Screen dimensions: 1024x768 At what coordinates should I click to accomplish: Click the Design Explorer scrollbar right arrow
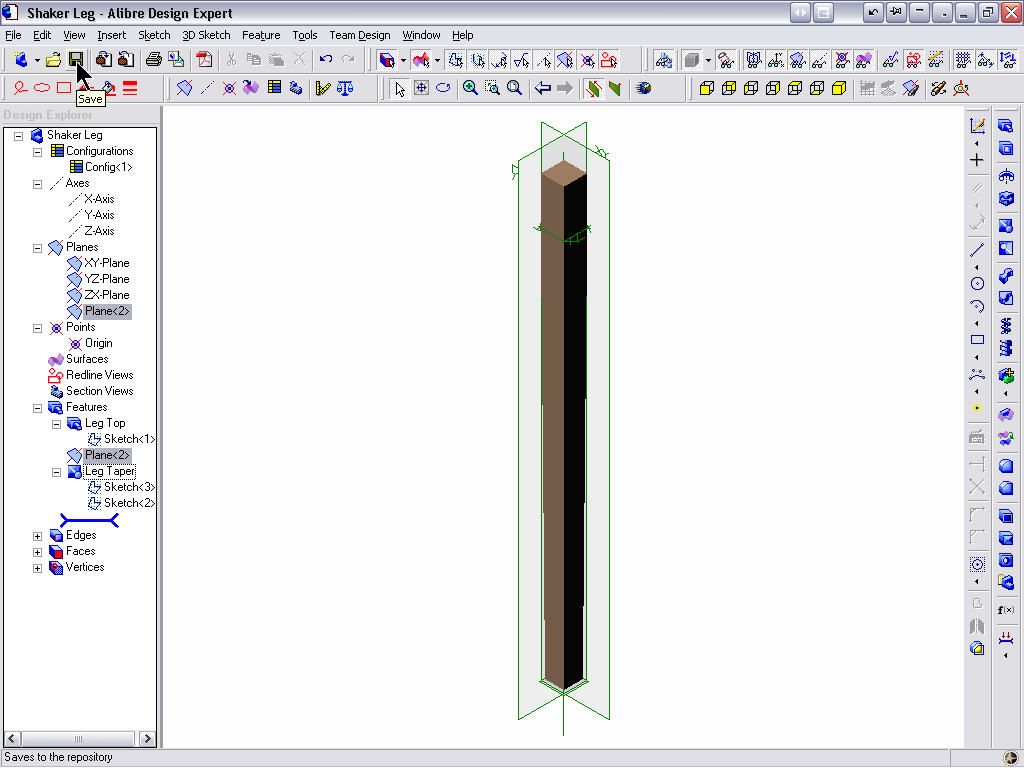147,738
